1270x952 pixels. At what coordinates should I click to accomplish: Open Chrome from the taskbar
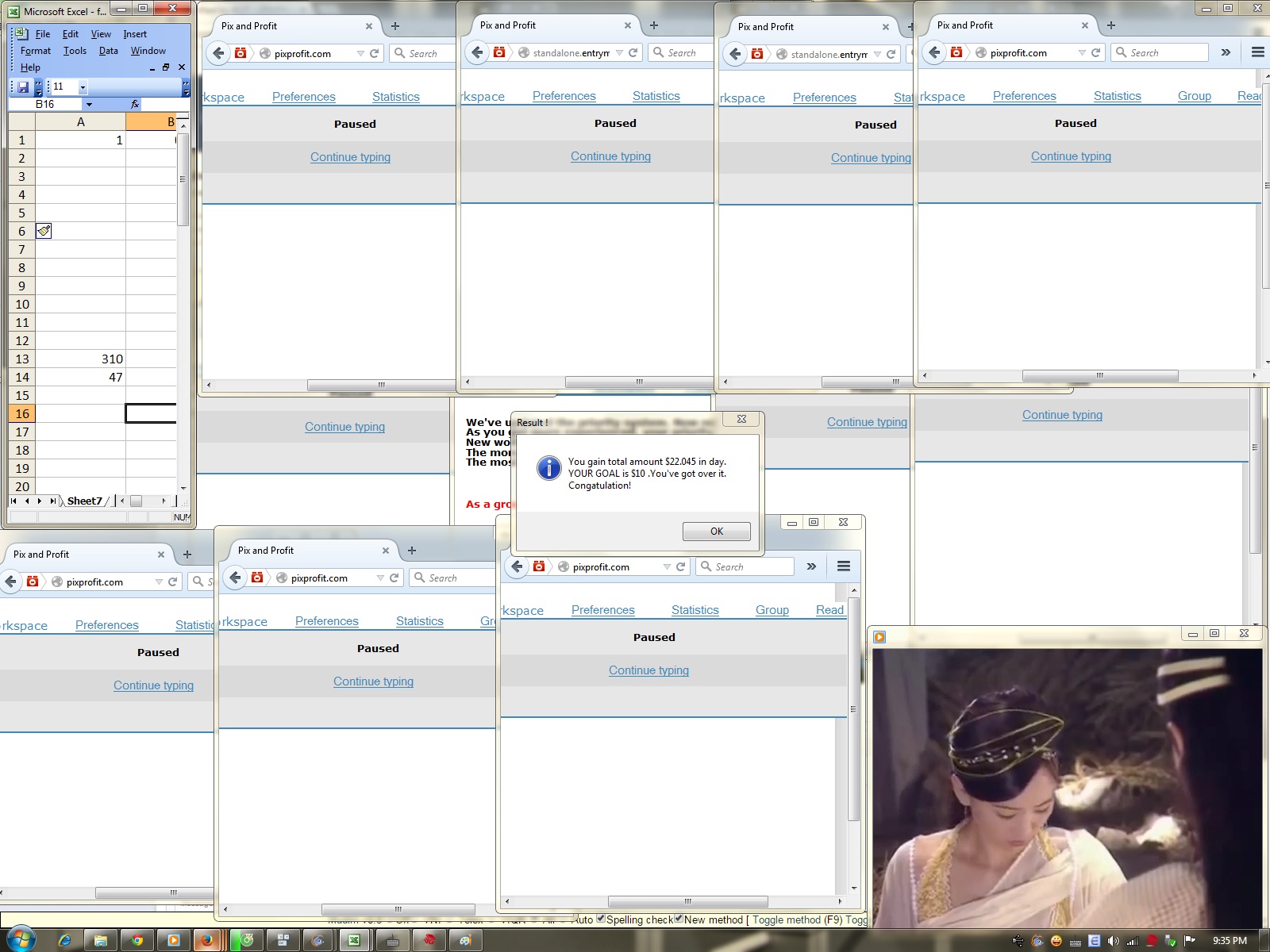click(137, 941)
